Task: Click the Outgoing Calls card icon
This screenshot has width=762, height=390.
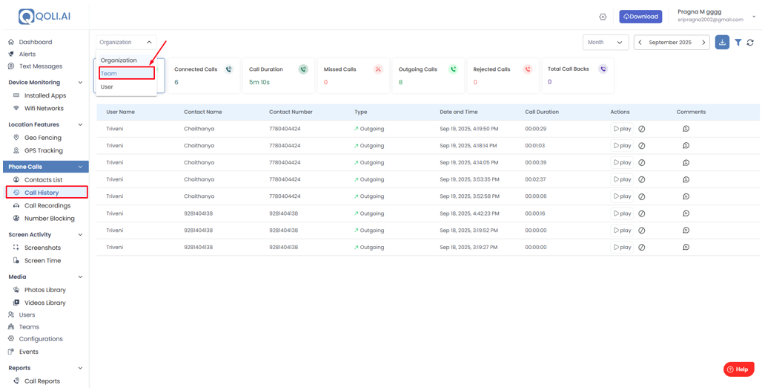Action: [x=453, y=69]
